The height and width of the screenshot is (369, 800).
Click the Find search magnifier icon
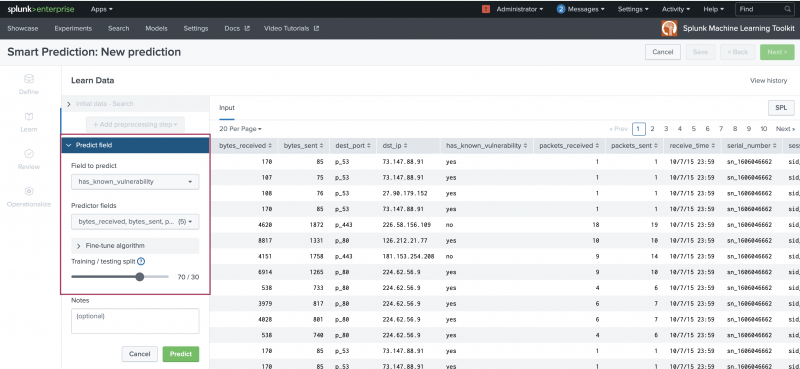point(787,9)
